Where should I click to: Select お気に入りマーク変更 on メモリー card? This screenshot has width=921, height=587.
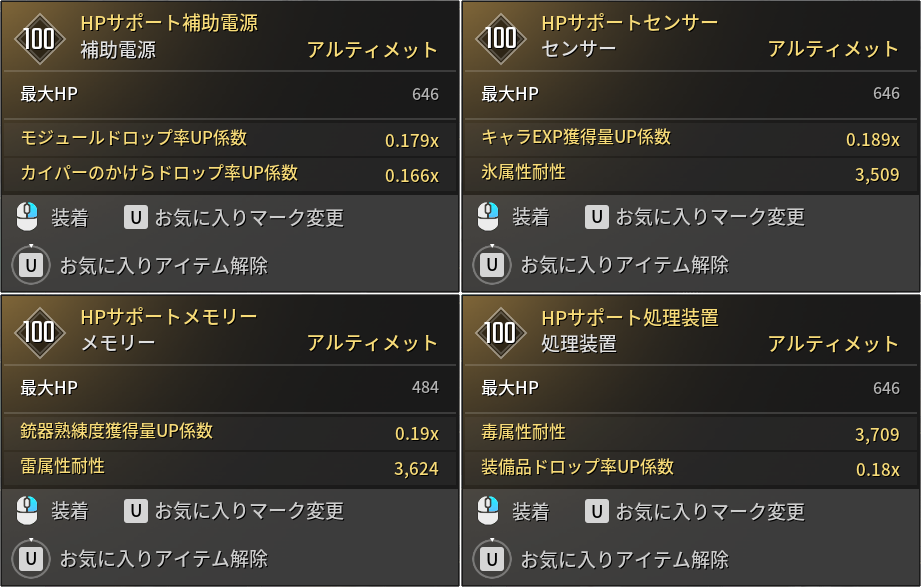[x=250, y=511]
